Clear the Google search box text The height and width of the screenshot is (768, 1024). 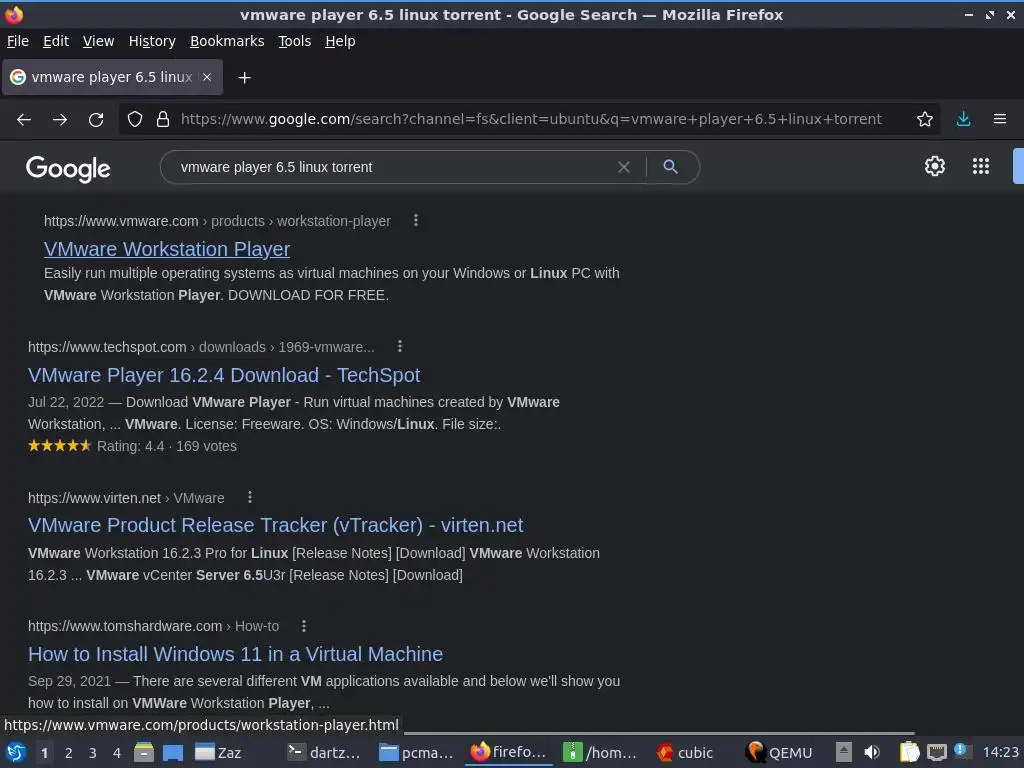624,167
